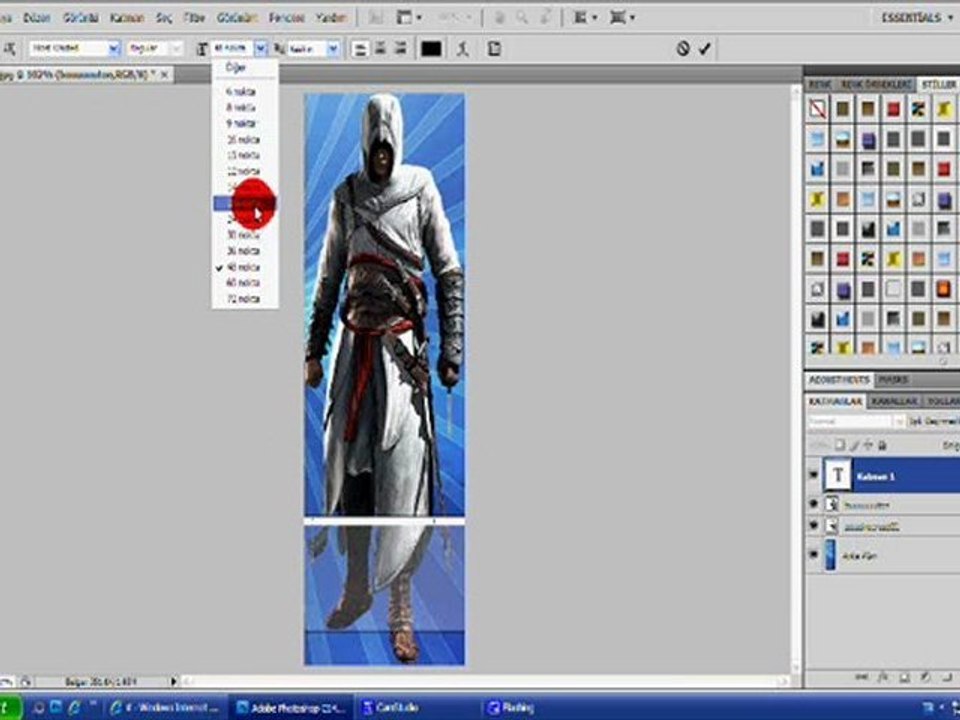Toggle visibility of the third layer
960x720 pixels.
(x=814, y=525)
